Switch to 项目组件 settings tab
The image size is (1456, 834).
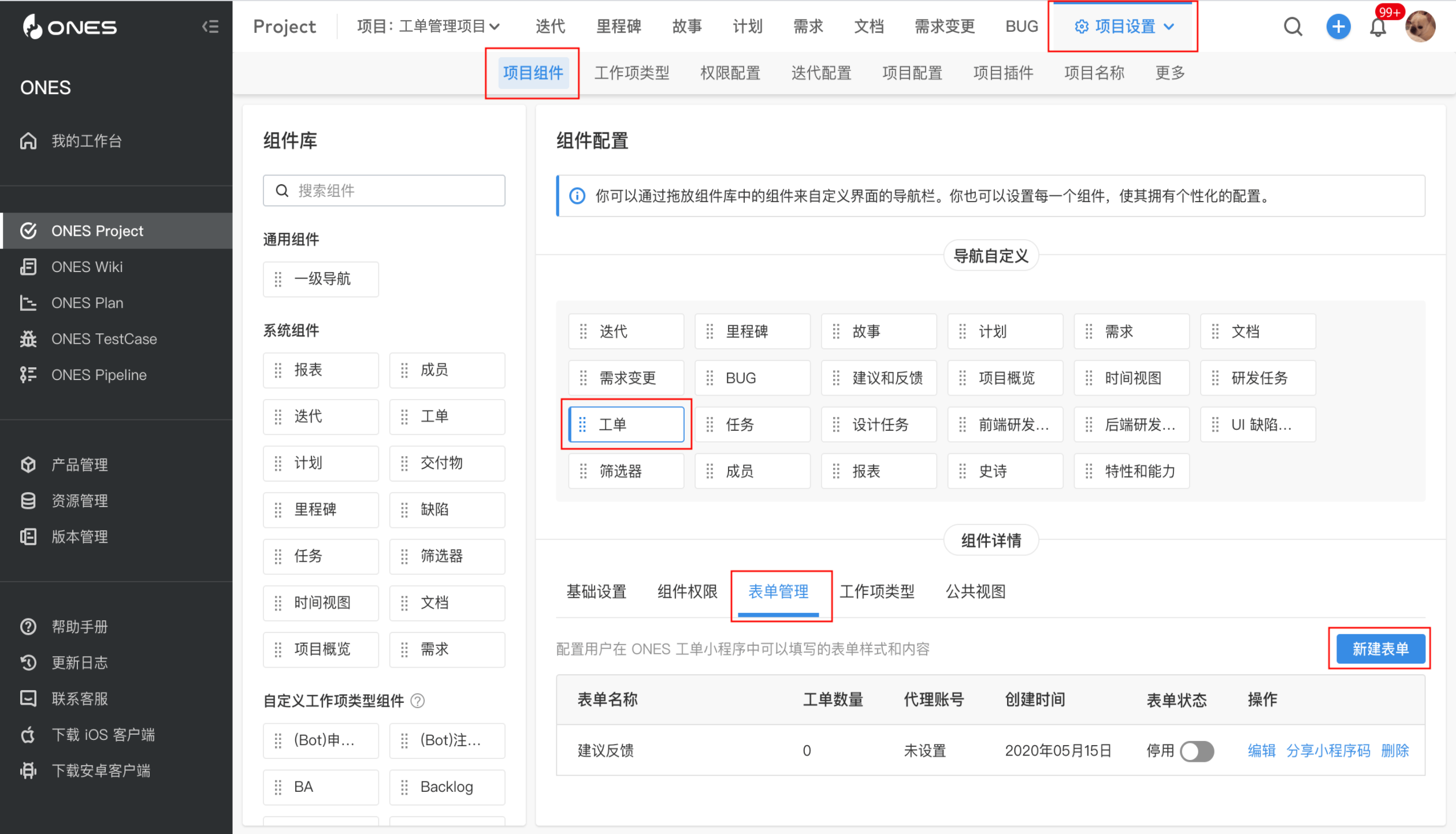[533, 73]
